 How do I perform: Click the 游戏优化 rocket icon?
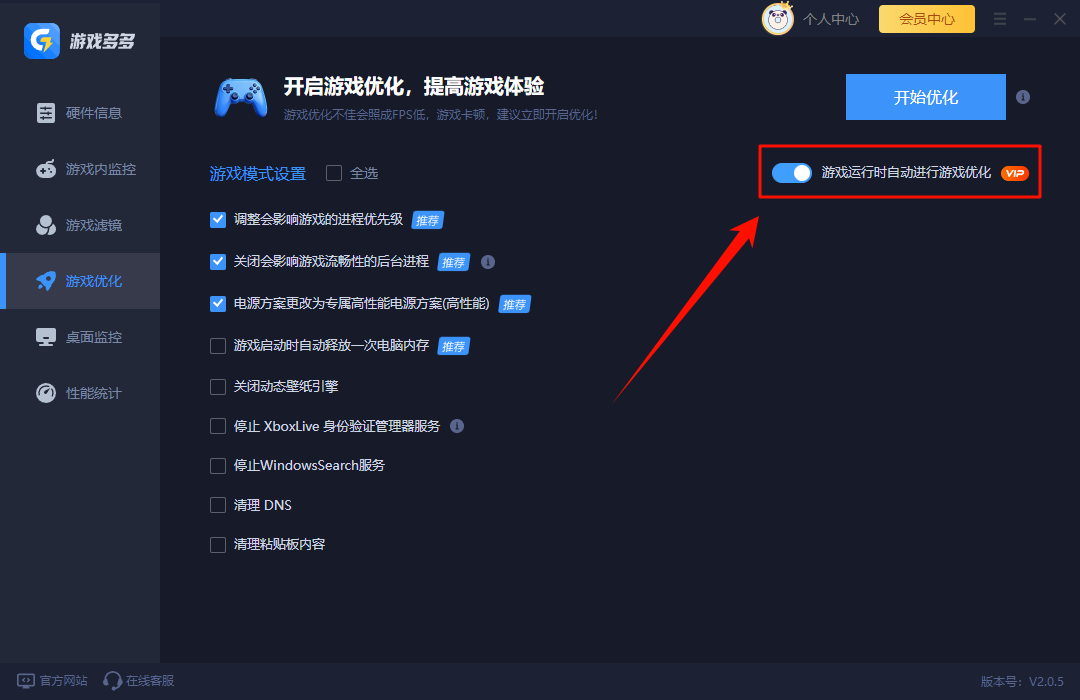pyautogui.click(x=46, y=281)
